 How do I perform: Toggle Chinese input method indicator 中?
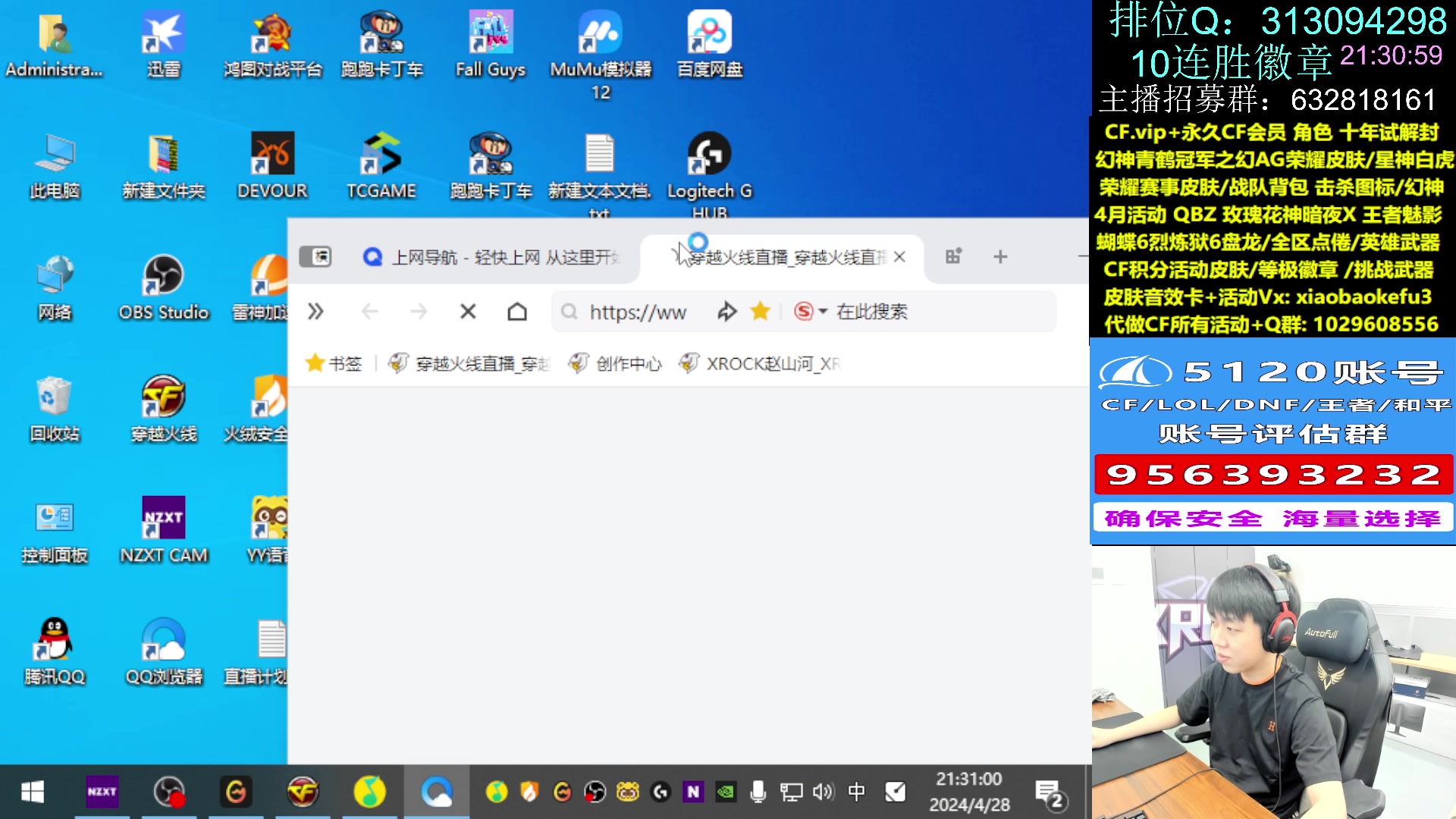point(856,792)
